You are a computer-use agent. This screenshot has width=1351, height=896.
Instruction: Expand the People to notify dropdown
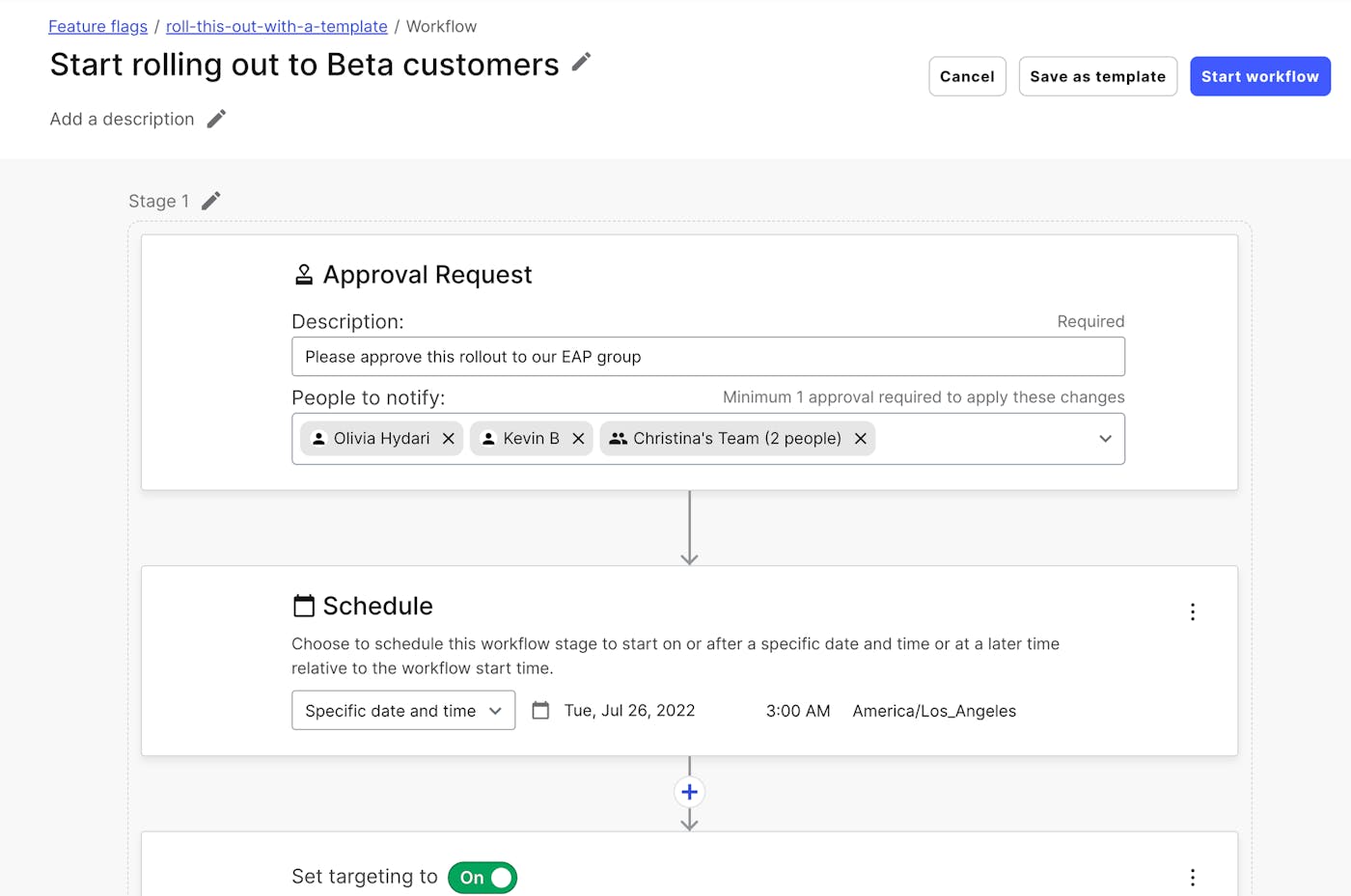tap(1105, 439)
